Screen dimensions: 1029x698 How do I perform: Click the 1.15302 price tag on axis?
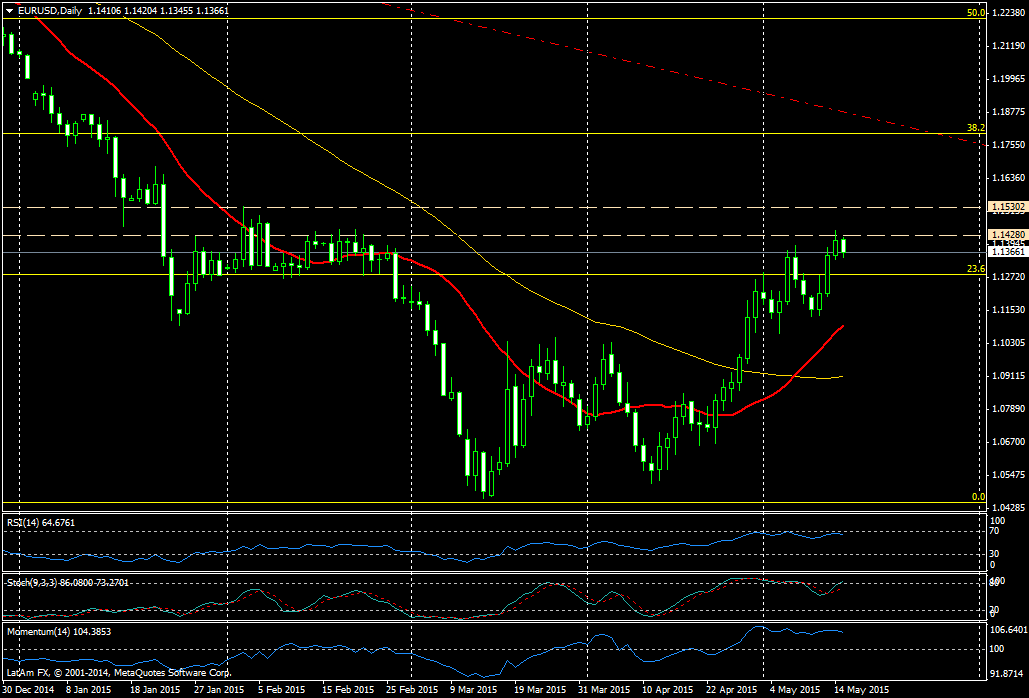click(1008, 207)
